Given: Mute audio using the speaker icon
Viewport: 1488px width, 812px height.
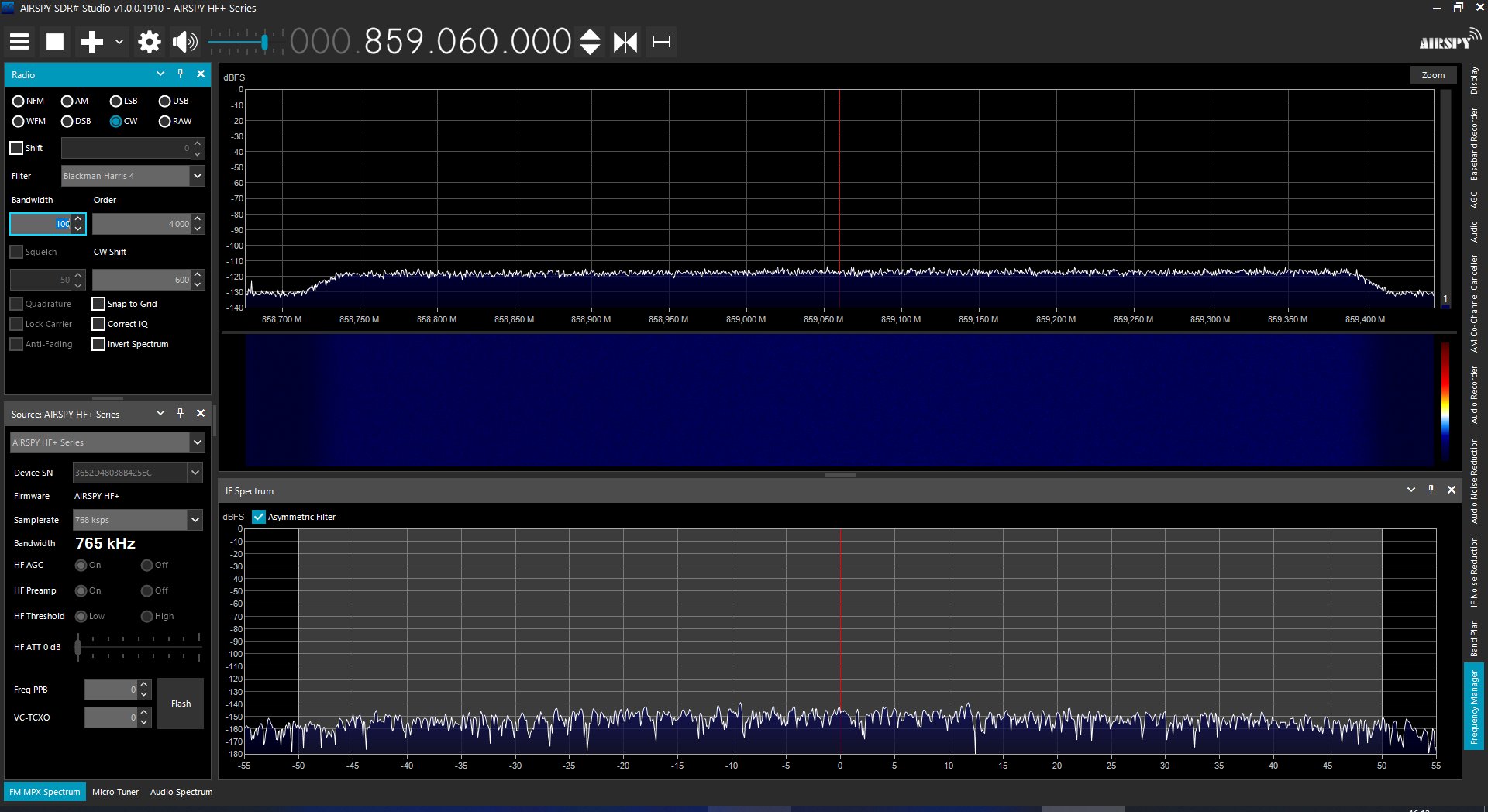Looking at the screenshot, I should point(184,42).
